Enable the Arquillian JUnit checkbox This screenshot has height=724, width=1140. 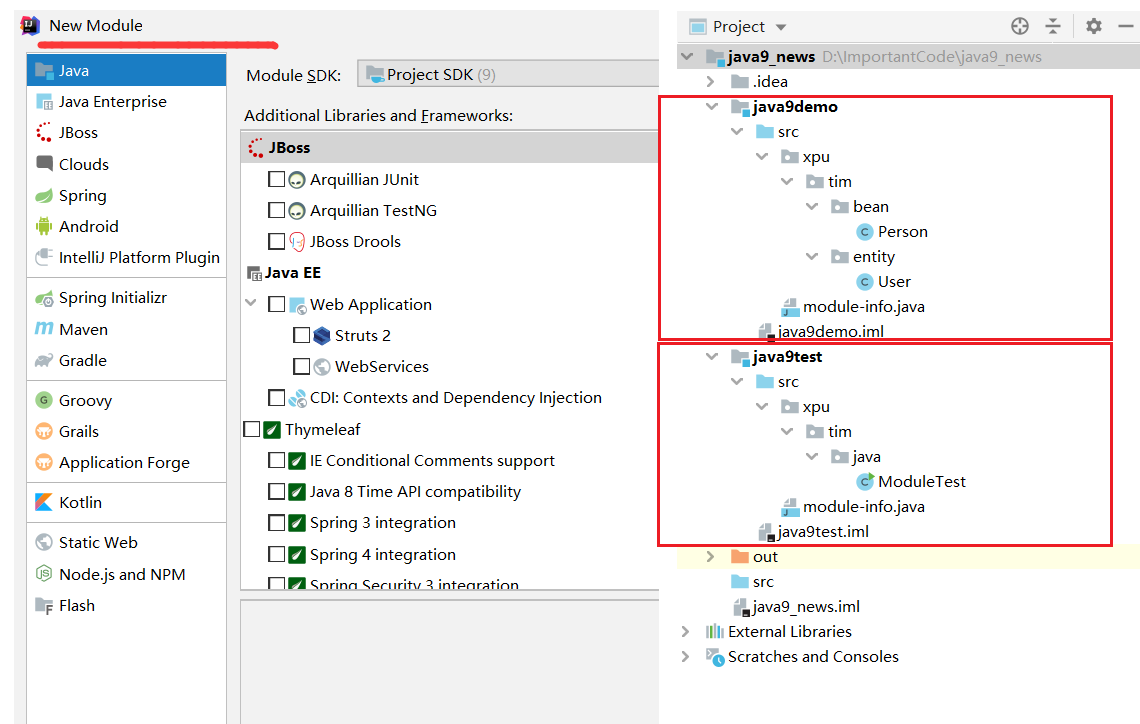(x=276, y=180)
